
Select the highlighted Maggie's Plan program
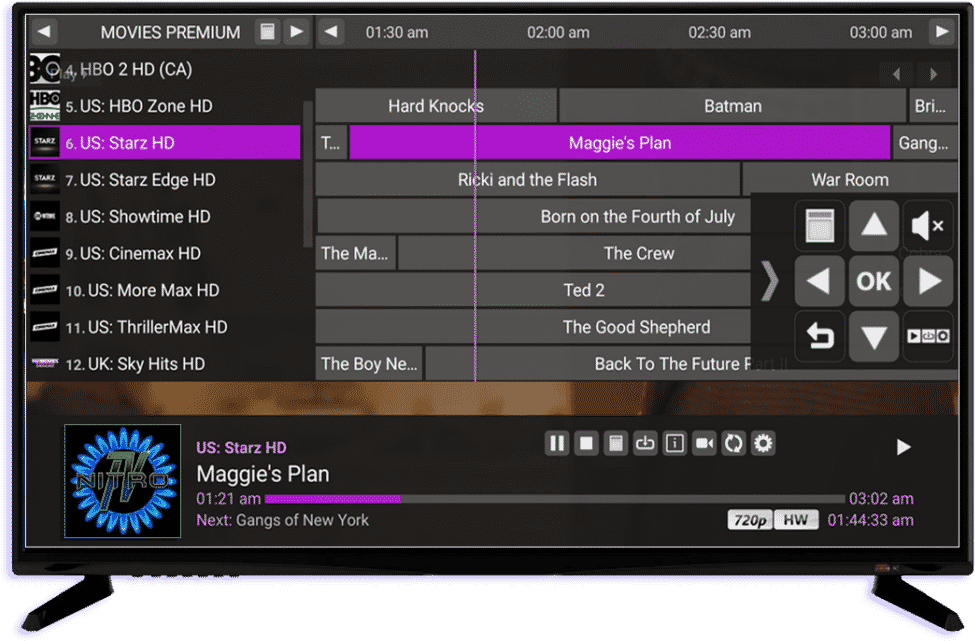(x=620, y=142)
